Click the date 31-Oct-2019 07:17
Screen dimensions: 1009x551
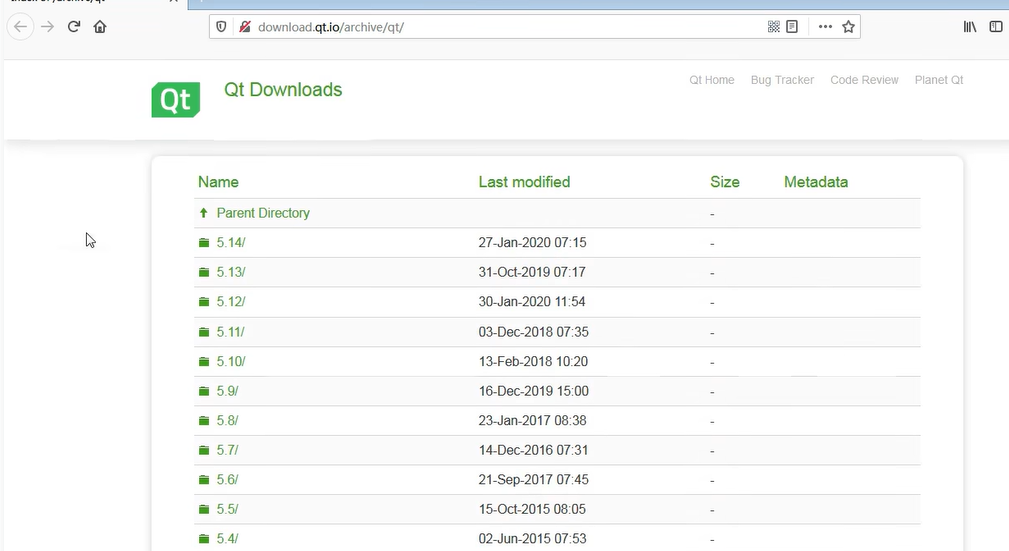pyautogui.click(x=532, y=272)
